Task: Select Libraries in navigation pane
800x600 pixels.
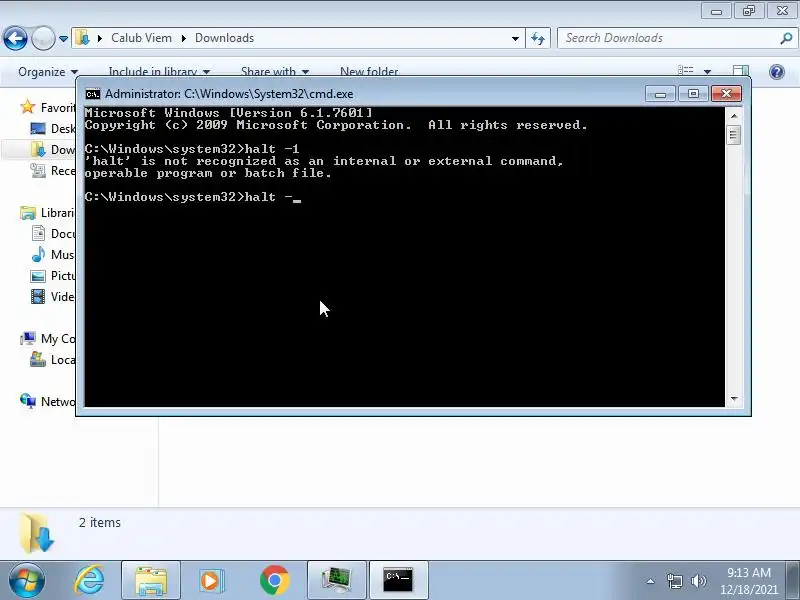Action: (x=47, y=213)
